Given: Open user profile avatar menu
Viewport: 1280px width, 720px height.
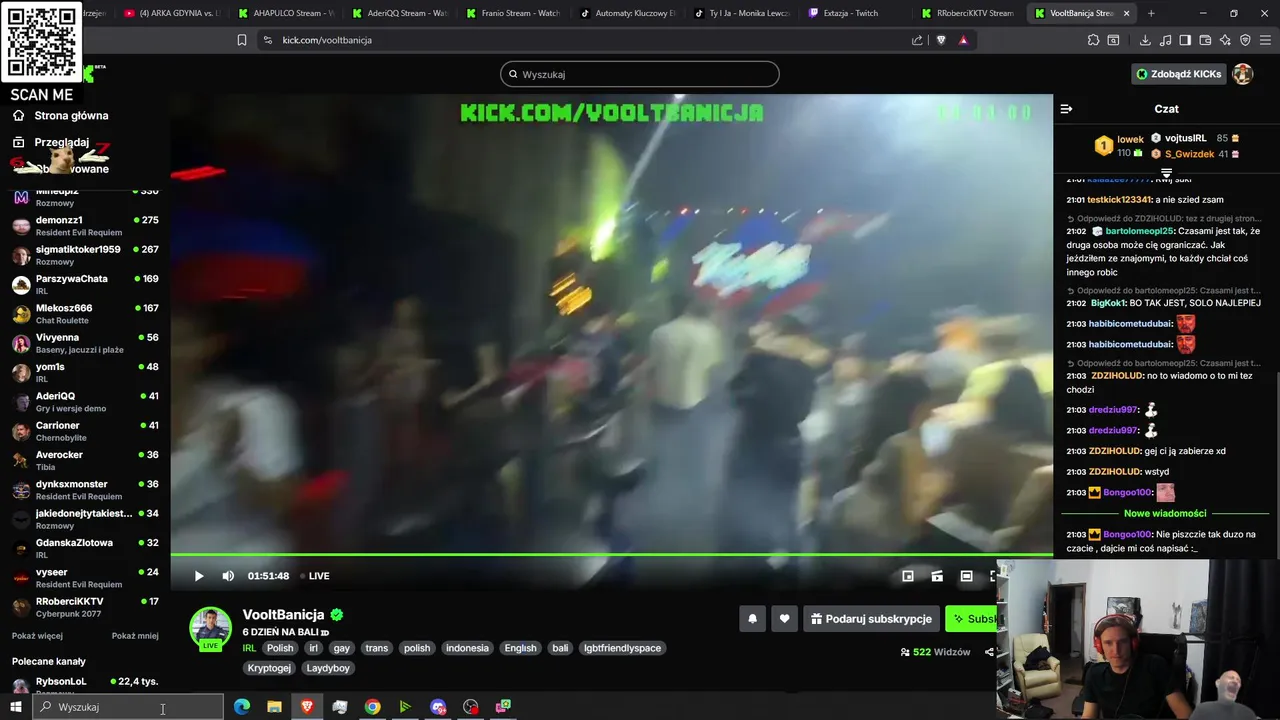Looking at the screenshot, I should coord(1243,74).
